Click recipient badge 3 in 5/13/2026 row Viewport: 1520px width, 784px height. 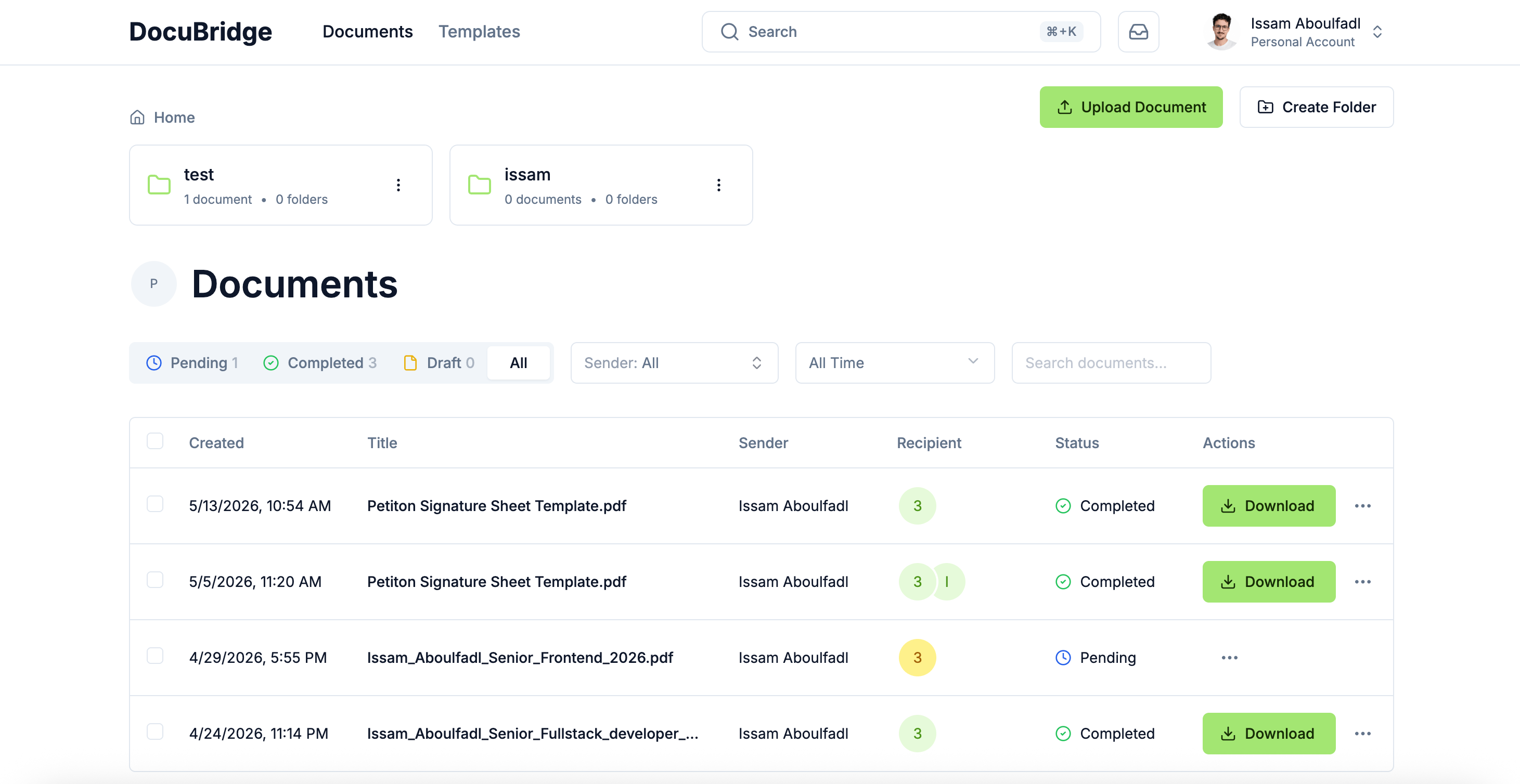pos(917,505)
